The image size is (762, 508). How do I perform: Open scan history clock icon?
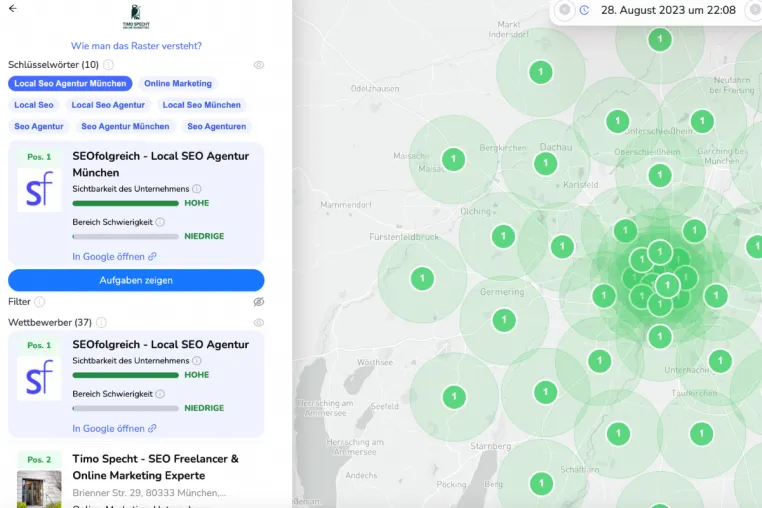coord(585,10)
